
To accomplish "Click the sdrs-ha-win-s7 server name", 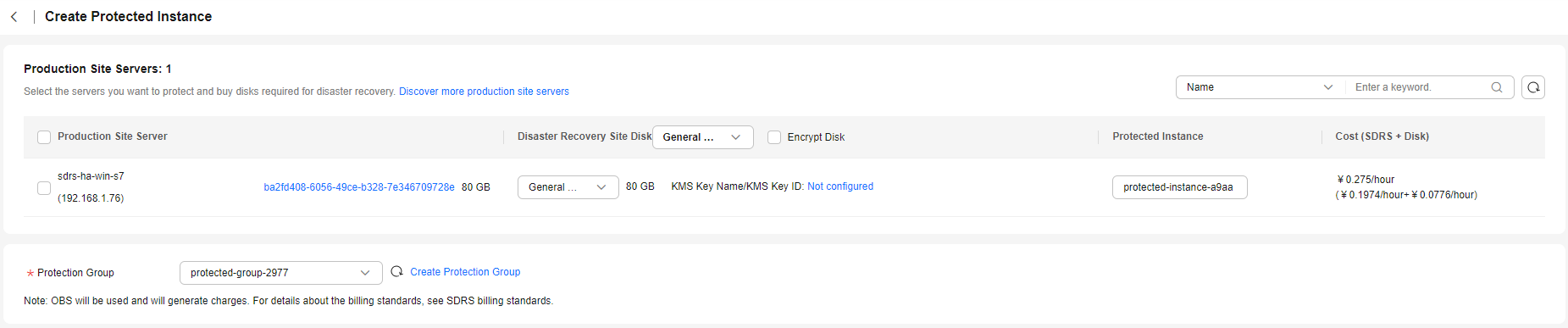I will (x=91, y=176).
